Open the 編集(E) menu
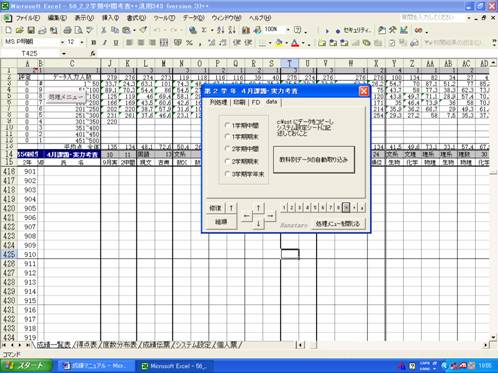 pyautogui.click(x=57, y=18)
